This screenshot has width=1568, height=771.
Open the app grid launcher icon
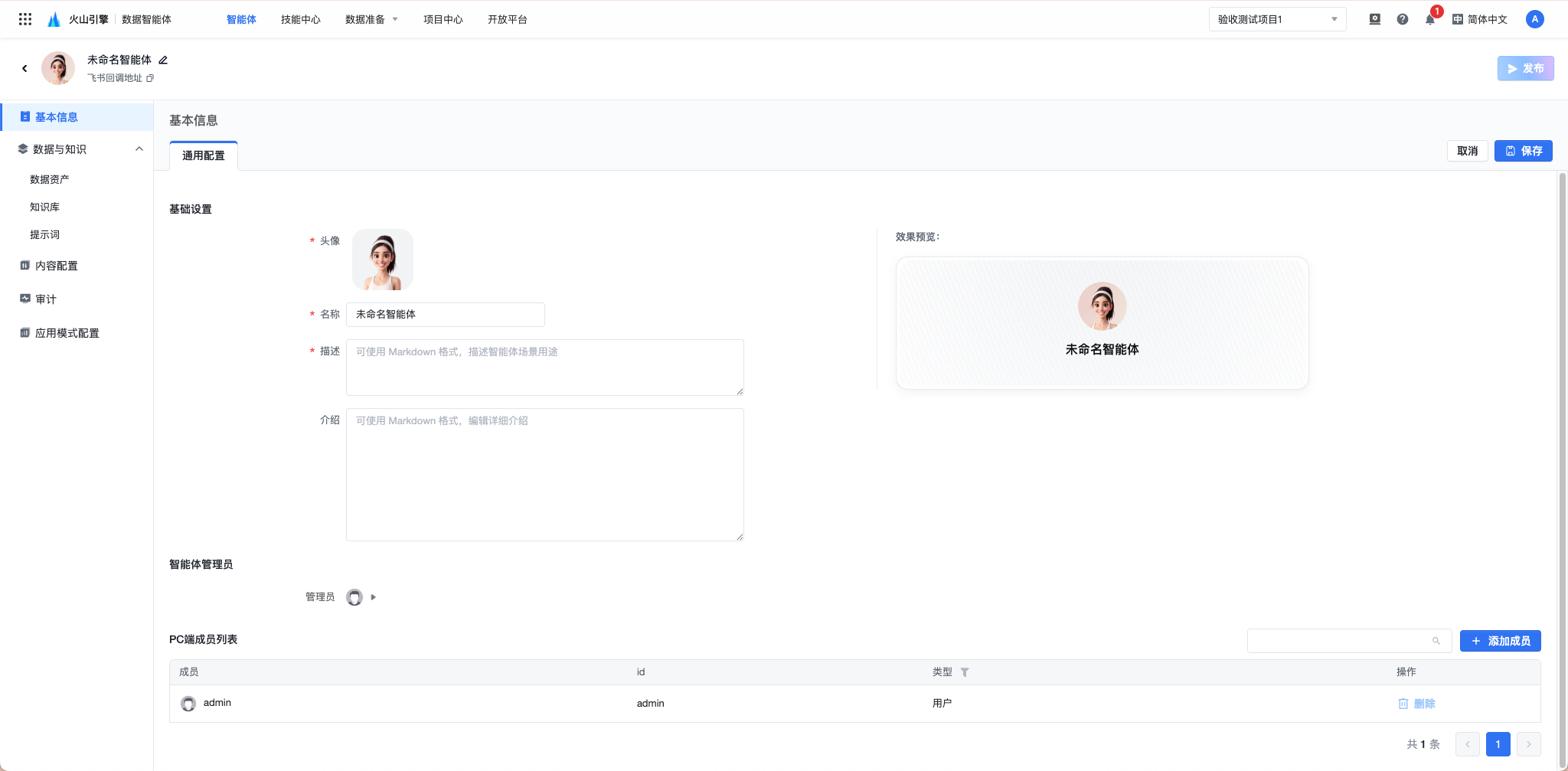[x=25, y=19]
